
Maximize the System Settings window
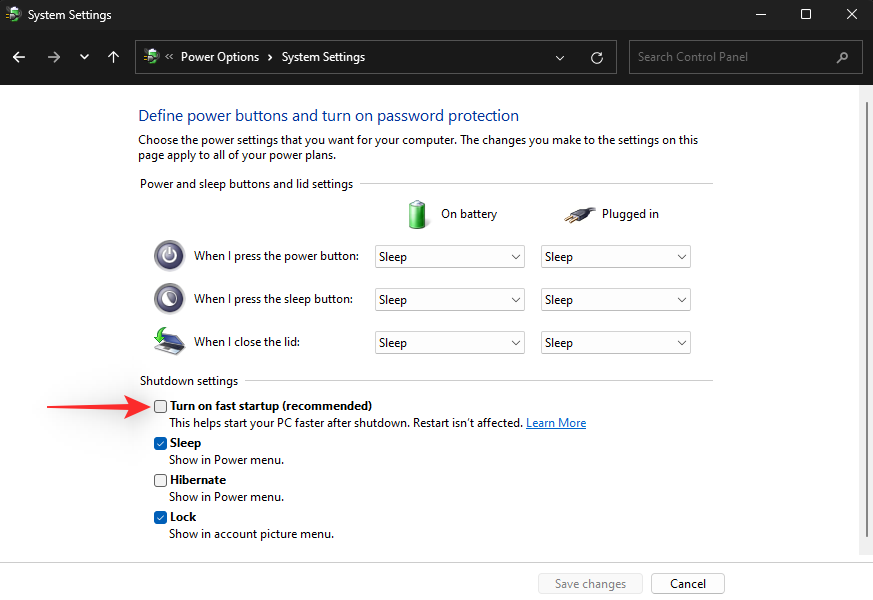click(x=806, y=14)
